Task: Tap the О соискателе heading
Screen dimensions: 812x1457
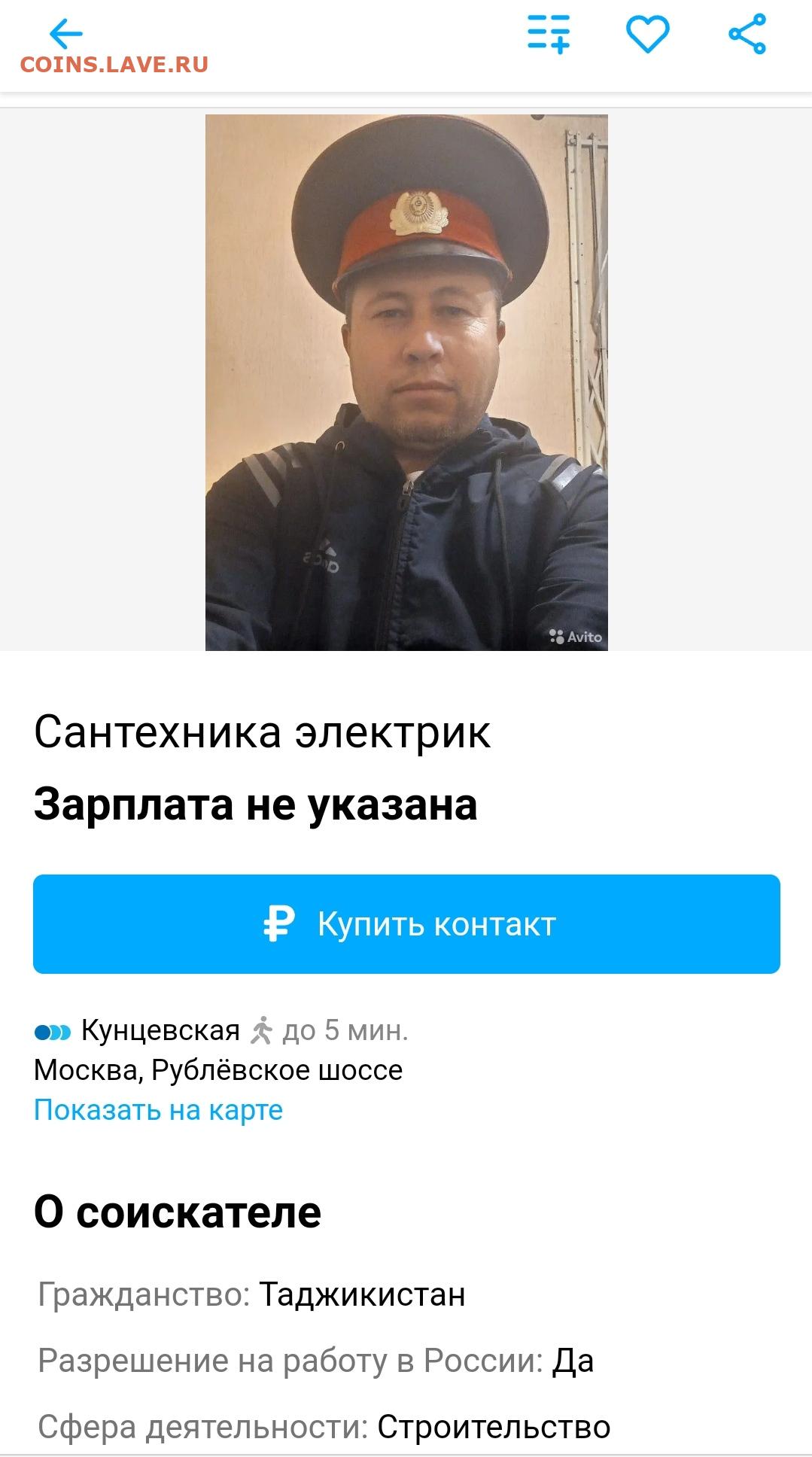Action: click(178, 1212)
